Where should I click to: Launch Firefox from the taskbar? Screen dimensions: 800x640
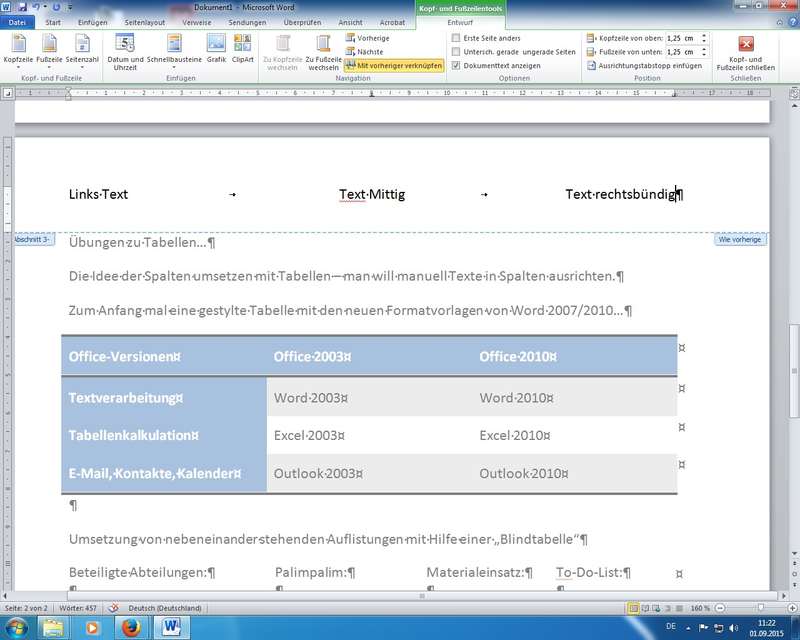pos(131,627)
